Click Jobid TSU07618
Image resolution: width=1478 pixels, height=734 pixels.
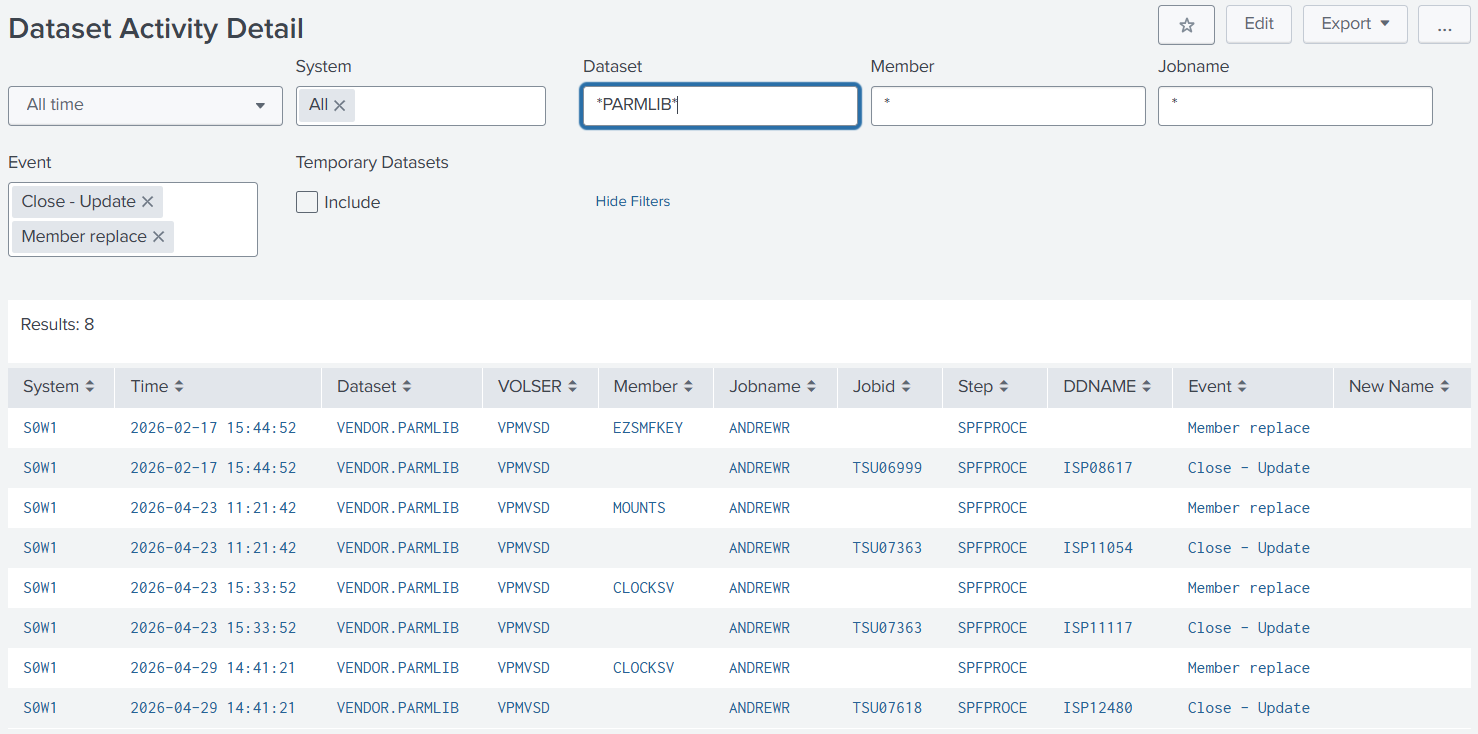tap(887, 708)
